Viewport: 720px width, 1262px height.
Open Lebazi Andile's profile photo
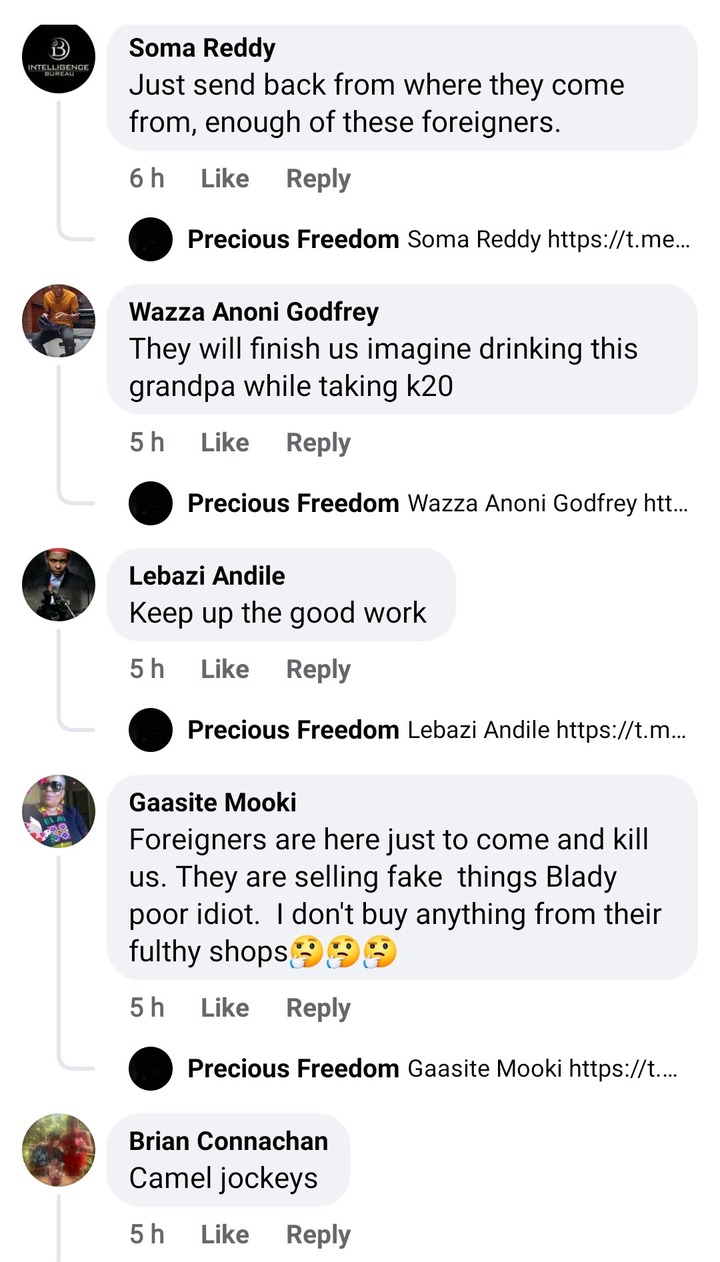[58, 584]
